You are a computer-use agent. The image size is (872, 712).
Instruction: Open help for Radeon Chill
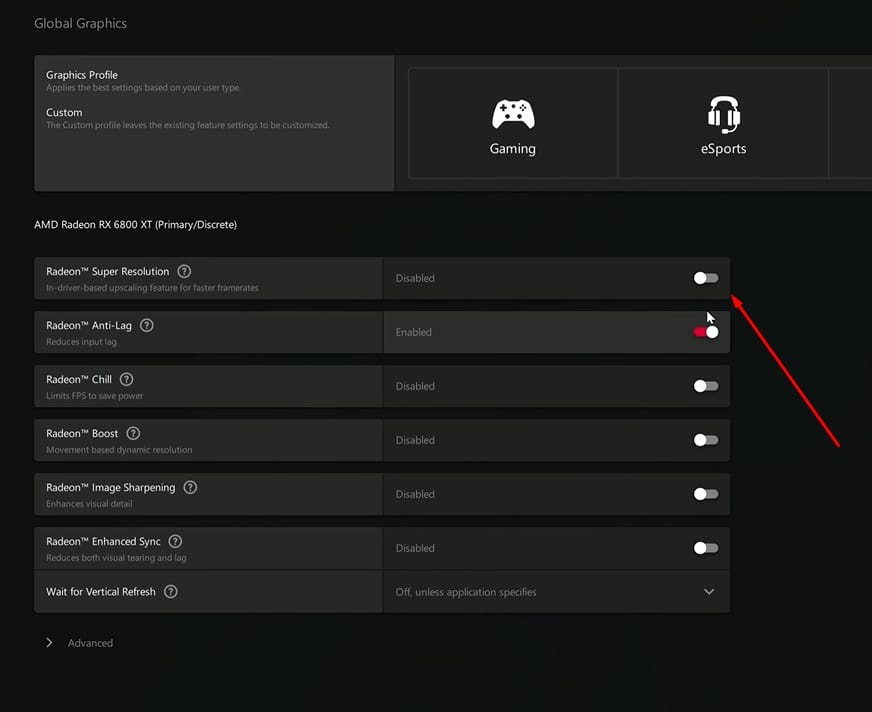(126, 378)
